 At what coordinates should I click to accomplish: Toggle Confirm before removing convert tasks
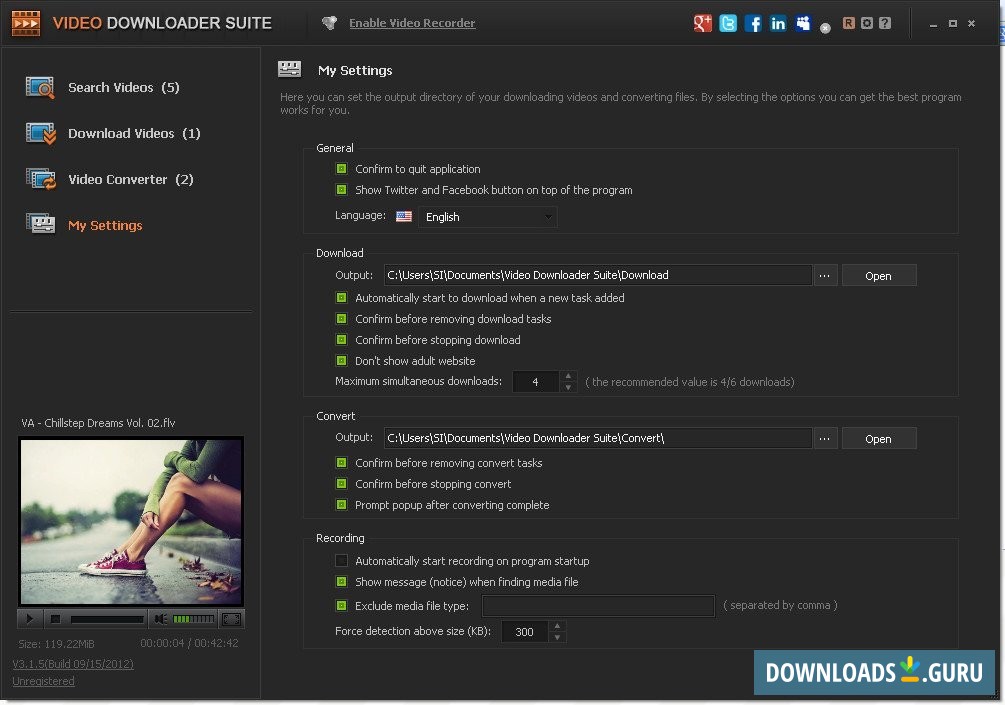[x=342, y=463]
